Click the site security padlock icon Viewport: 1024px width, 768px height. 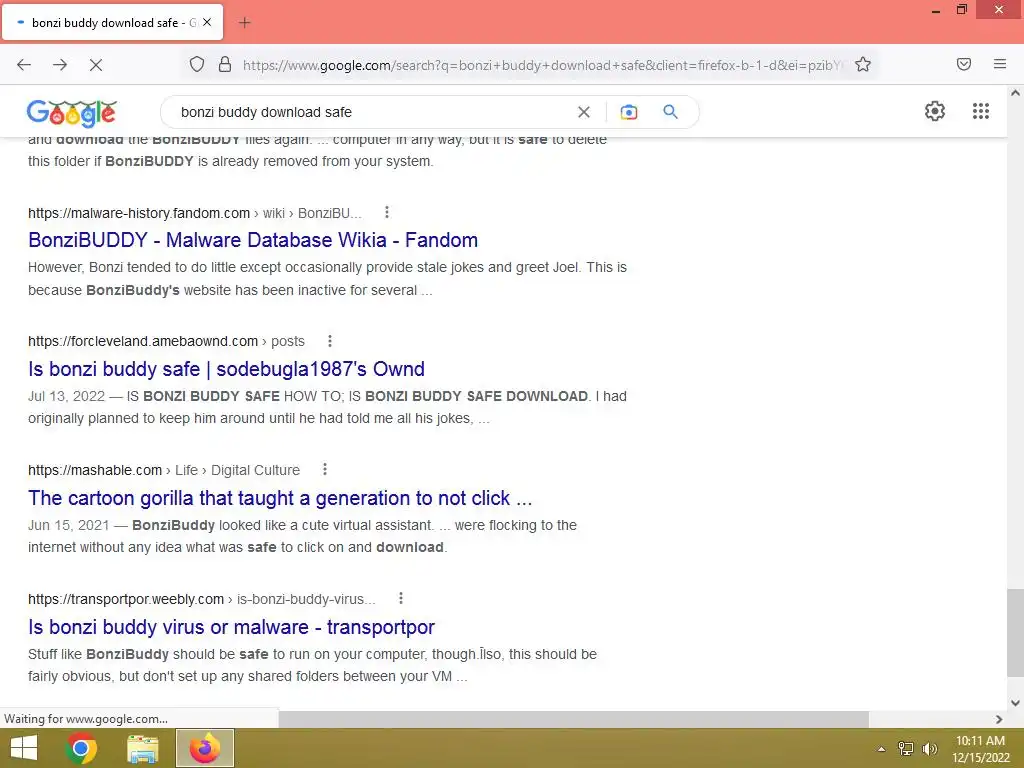point(225,64)
